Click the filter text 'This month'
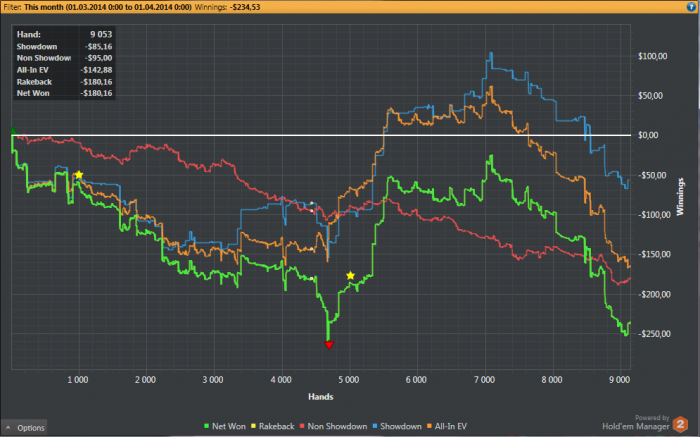Image resolution: width=700 pixels, height=437 pixels. (44, 7)
